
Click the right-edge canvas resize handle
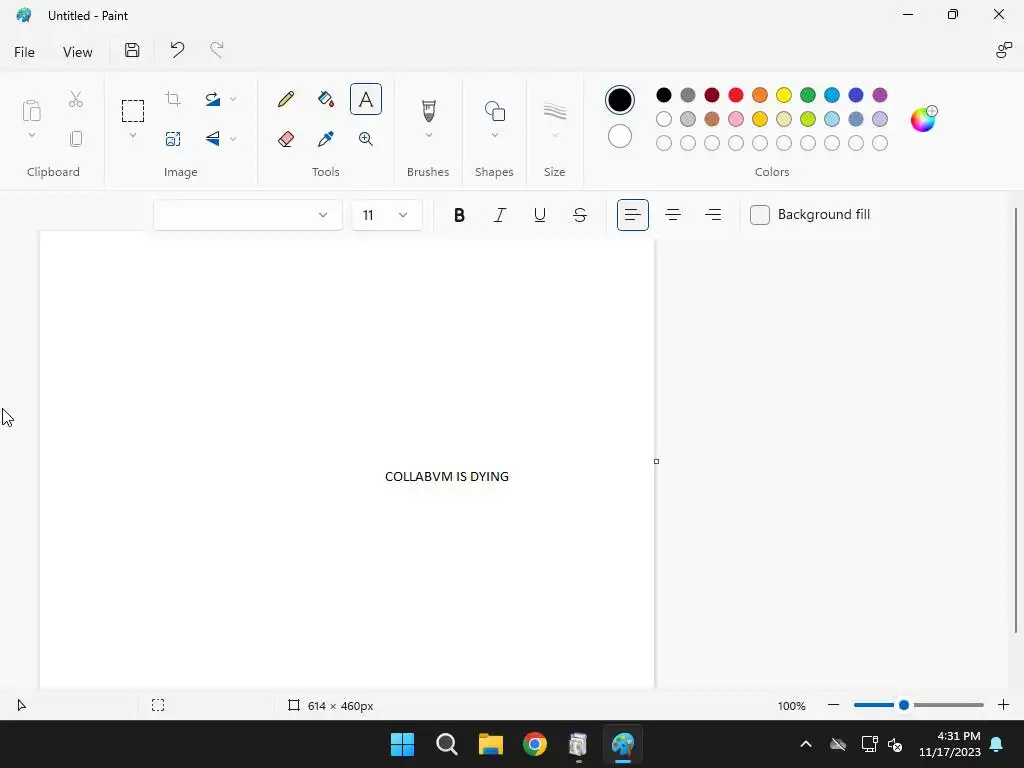tap(656, 462)
